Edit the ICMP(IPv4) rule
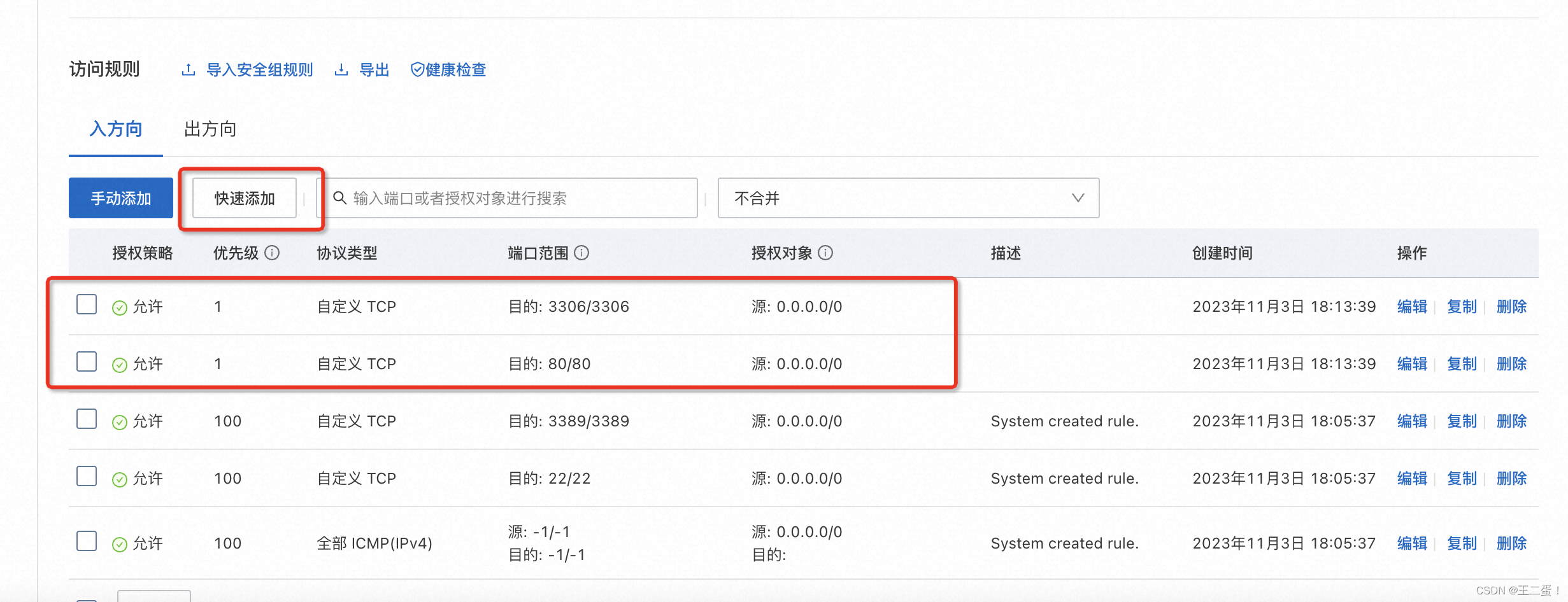 coord(1412,543)
